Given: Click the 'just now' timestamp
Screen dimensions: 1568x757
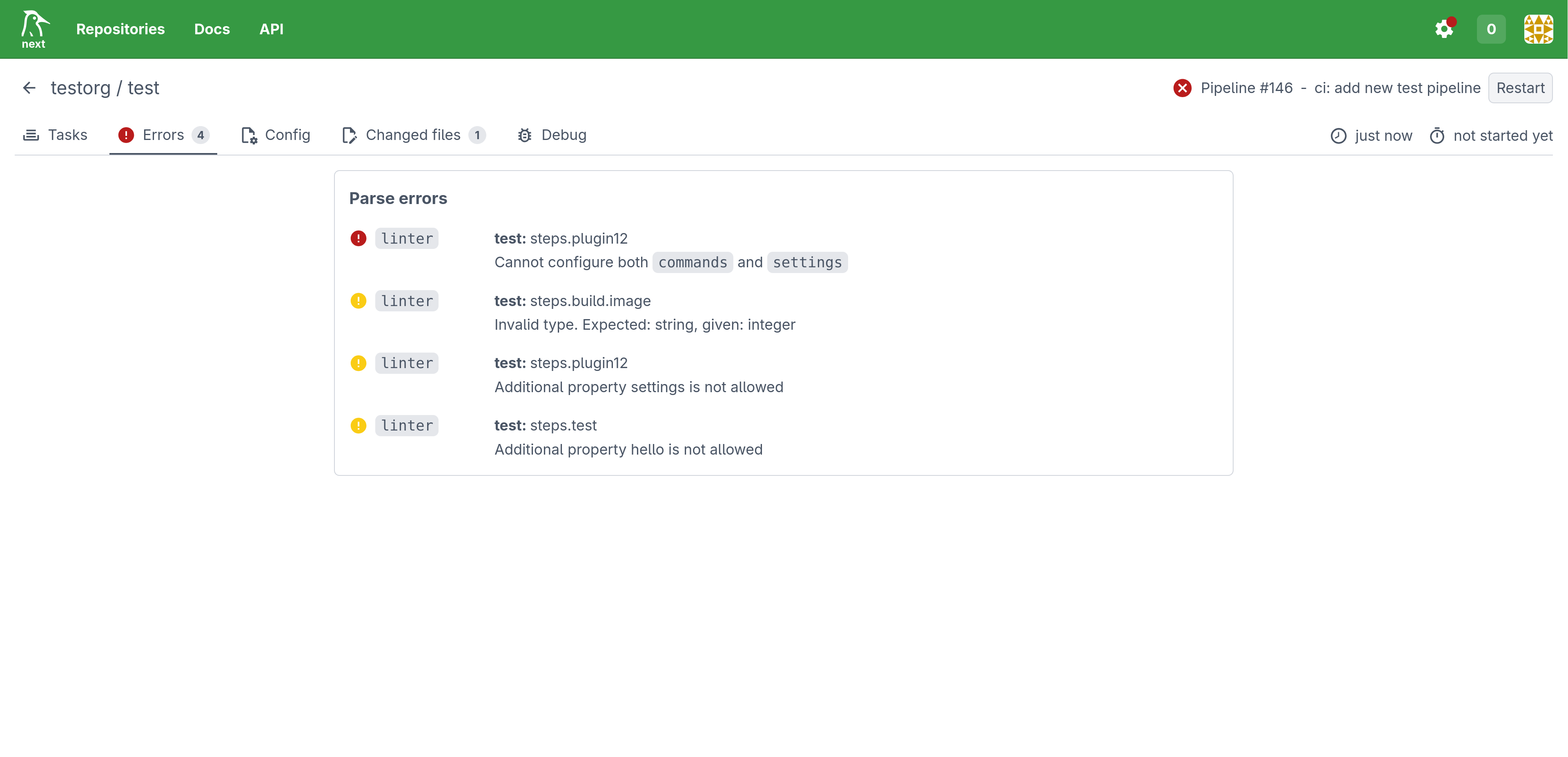Looking at the screenshot, I should pyautogui.click(x=1383, y=136).
